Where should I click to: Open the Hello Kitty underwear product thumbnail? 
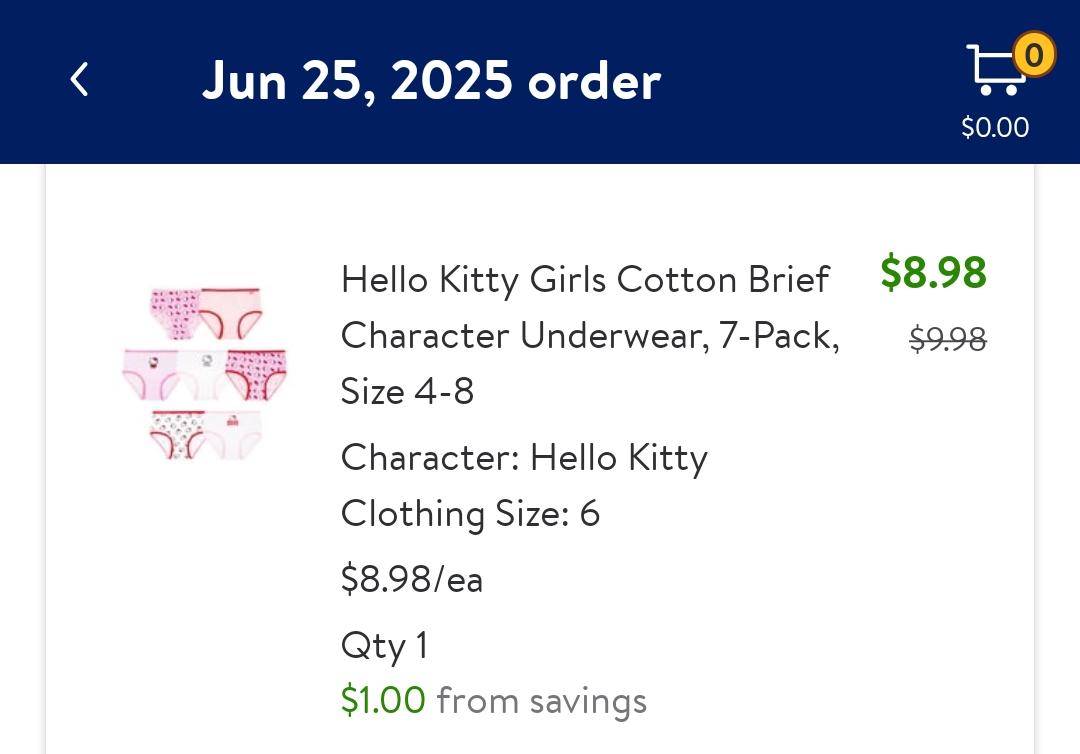coord(205,373)
